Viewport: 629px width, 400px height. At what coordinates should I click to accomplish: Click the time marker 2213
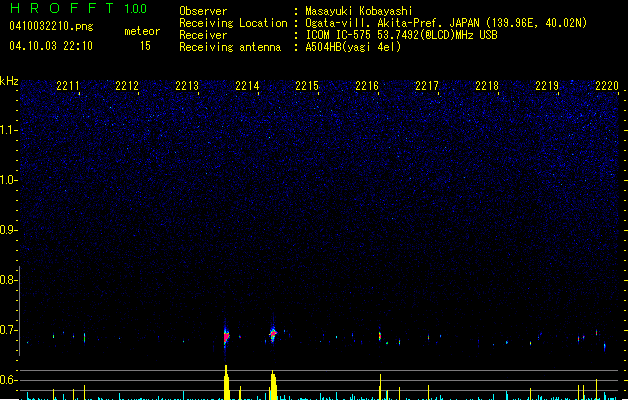pyautogui.click(x=187, y=86)
